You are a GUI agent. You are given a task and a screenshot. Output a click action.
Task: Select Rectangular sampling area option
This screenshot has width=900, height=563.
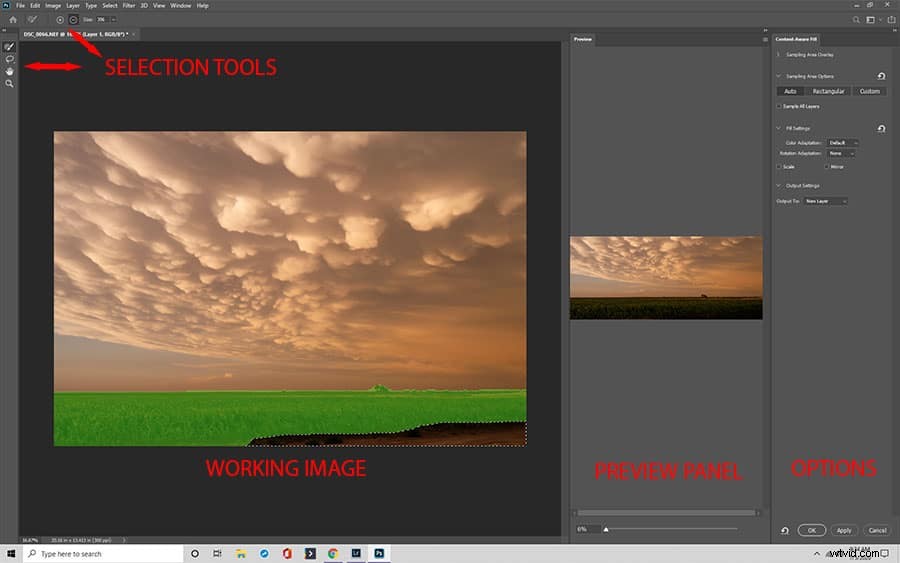(x=828, y=91)
